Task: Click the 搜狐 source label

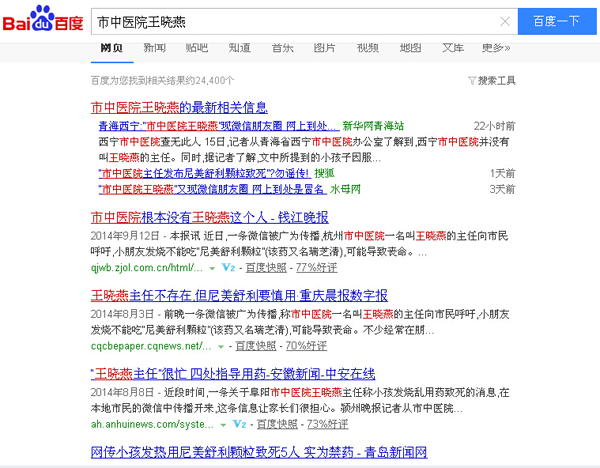Action: 324,173
